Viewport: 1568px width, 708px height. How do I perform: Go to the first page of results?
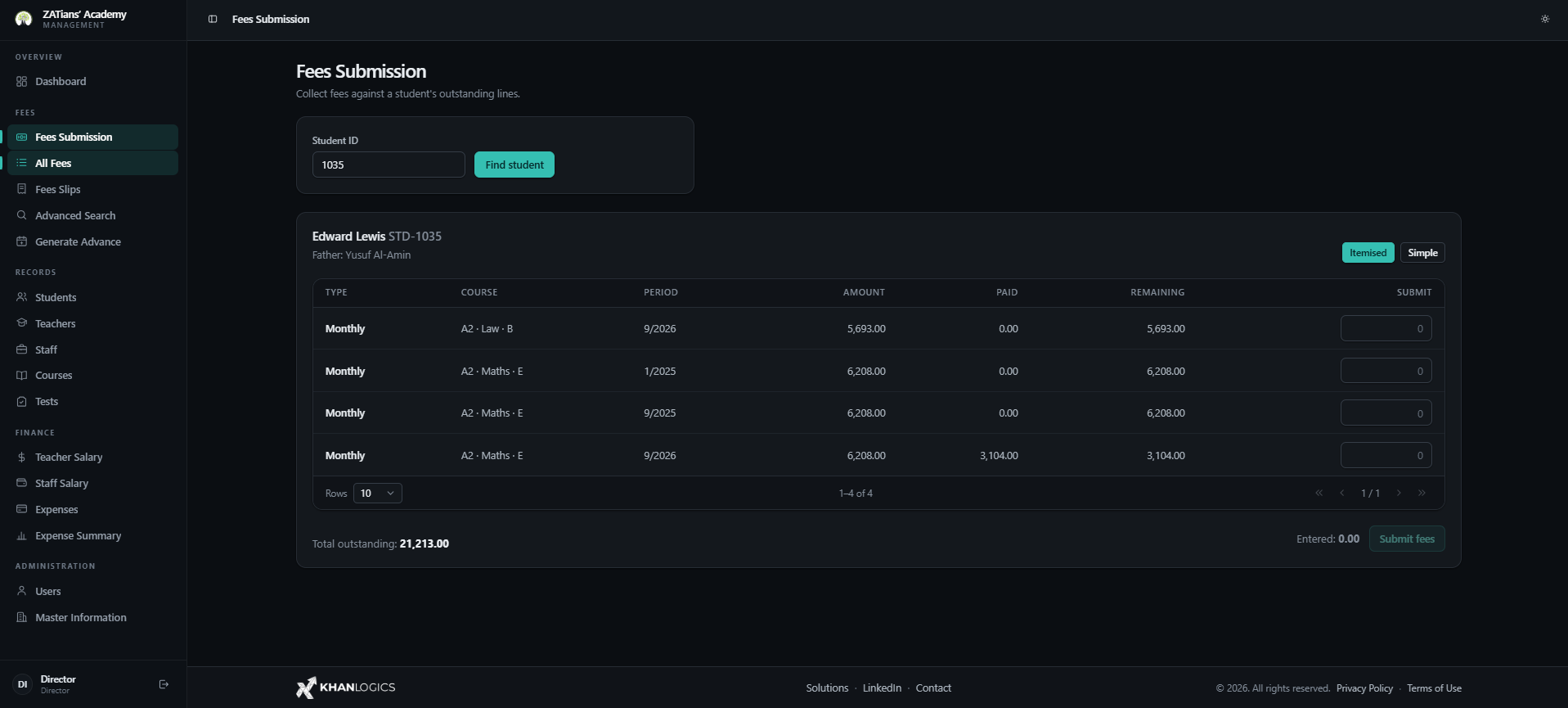tap(1319, 493)
